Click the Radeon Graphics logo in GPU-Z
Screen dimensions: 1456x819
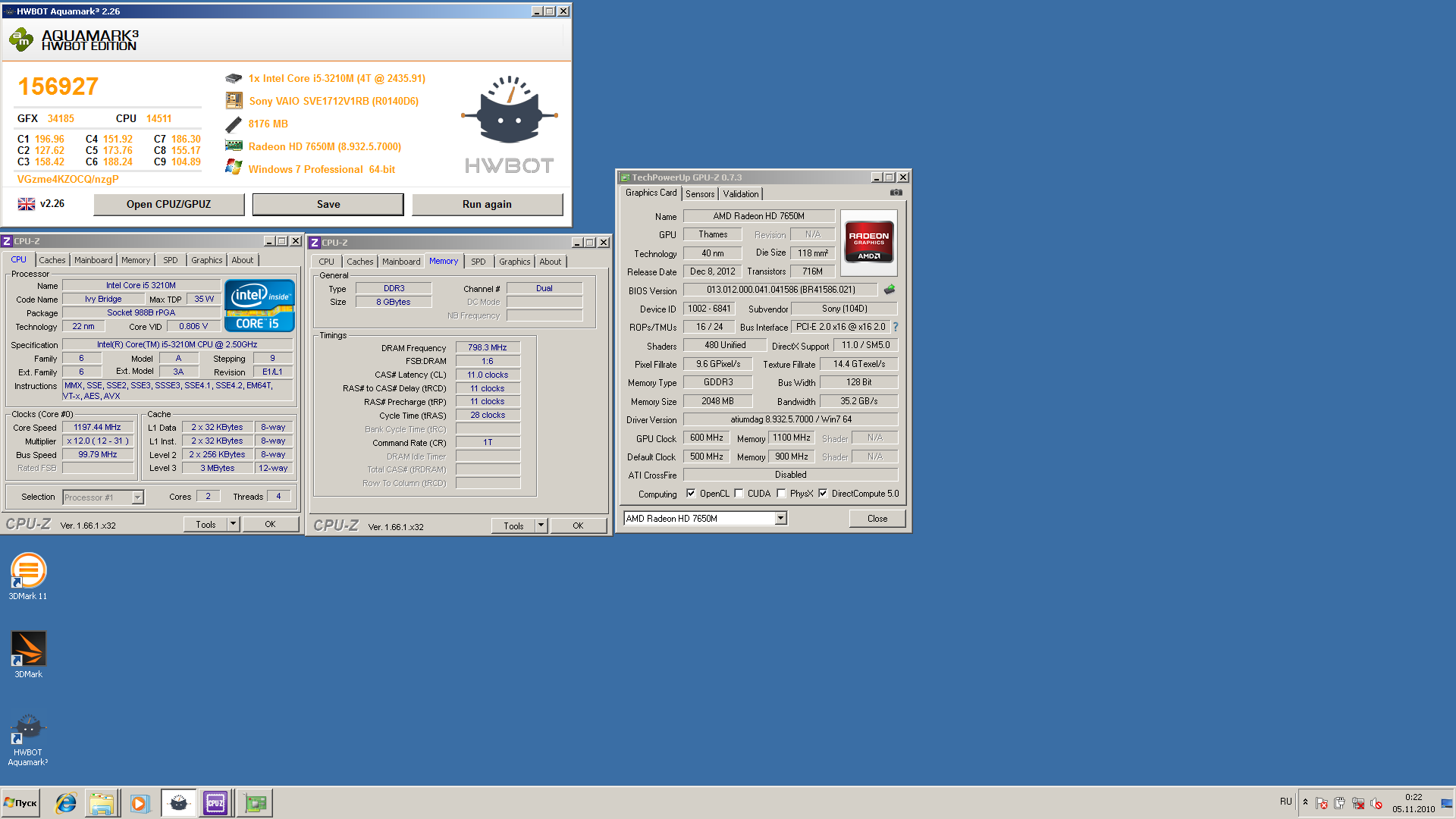point(869,242)
